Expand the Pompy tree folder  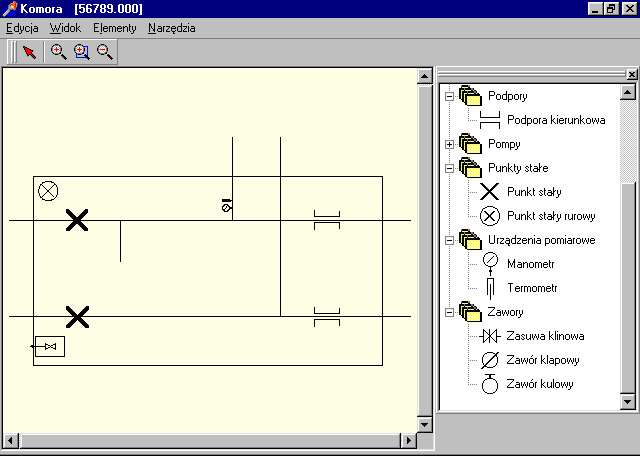pyautogui.click(x=449, y=144)
